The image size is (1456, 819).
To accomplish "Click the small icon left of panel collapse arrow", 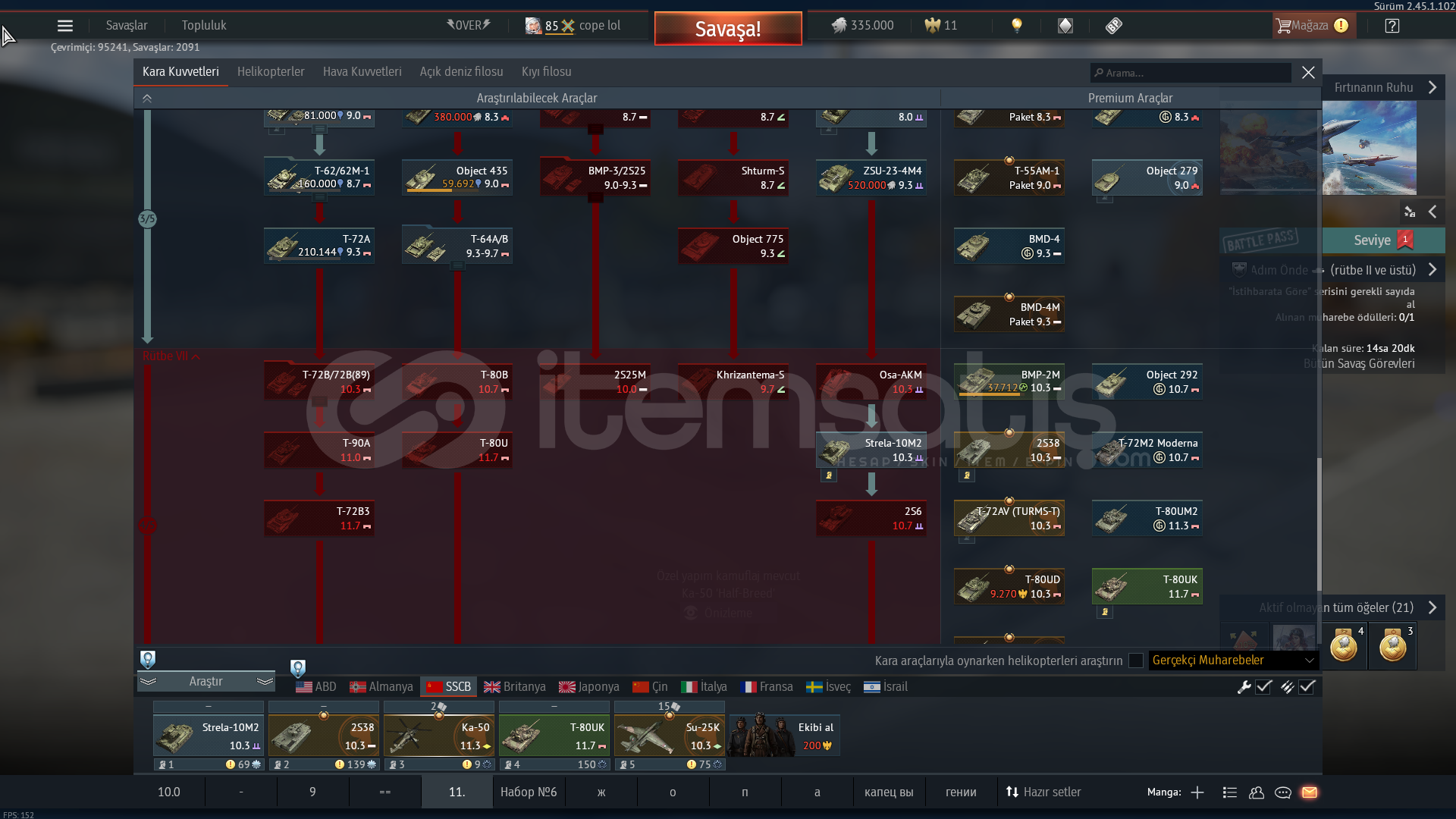I will pos(1410,212).
